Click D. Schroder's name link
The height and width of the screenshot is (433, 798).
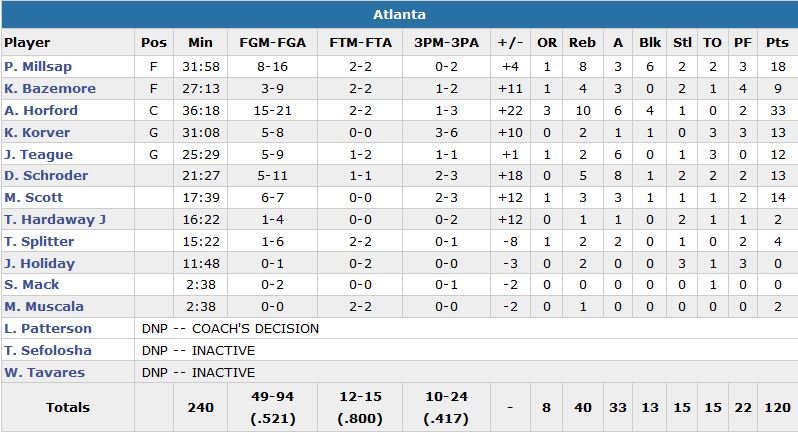click(45, 176)
